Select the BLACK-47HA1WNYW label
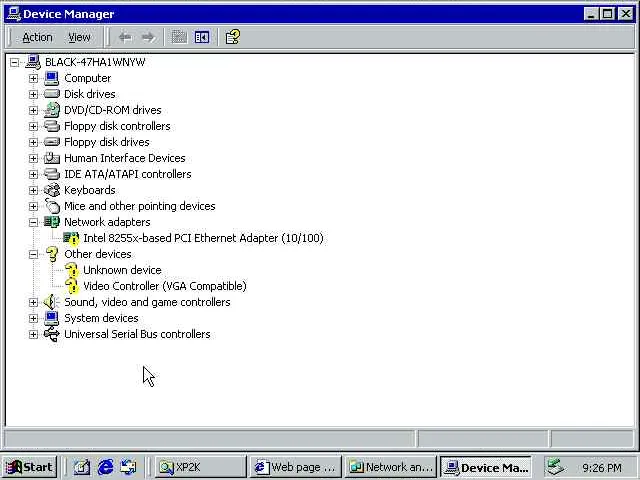Screen dimensions: 640x480 coord(95,62)
